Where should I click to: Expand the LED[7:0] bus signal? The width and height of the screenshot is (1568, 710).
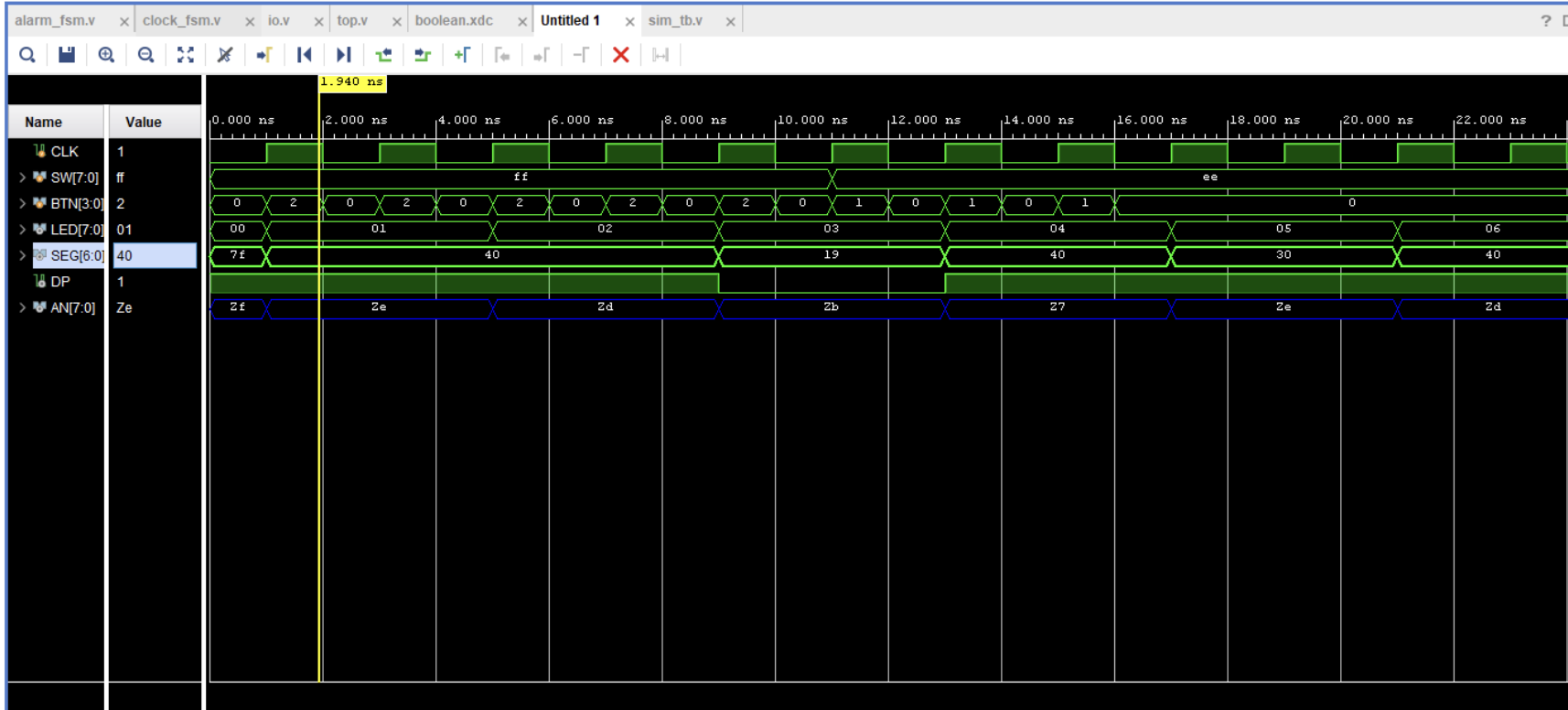(22, 230)
